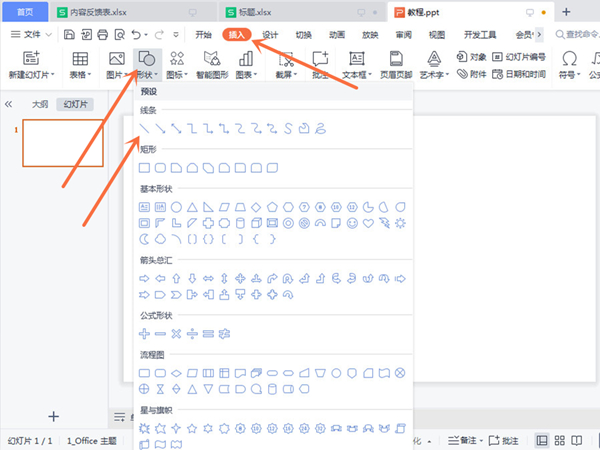Open the 插入 insert ribbon tab
Screen dimensions: 600x450
(237, 34)
